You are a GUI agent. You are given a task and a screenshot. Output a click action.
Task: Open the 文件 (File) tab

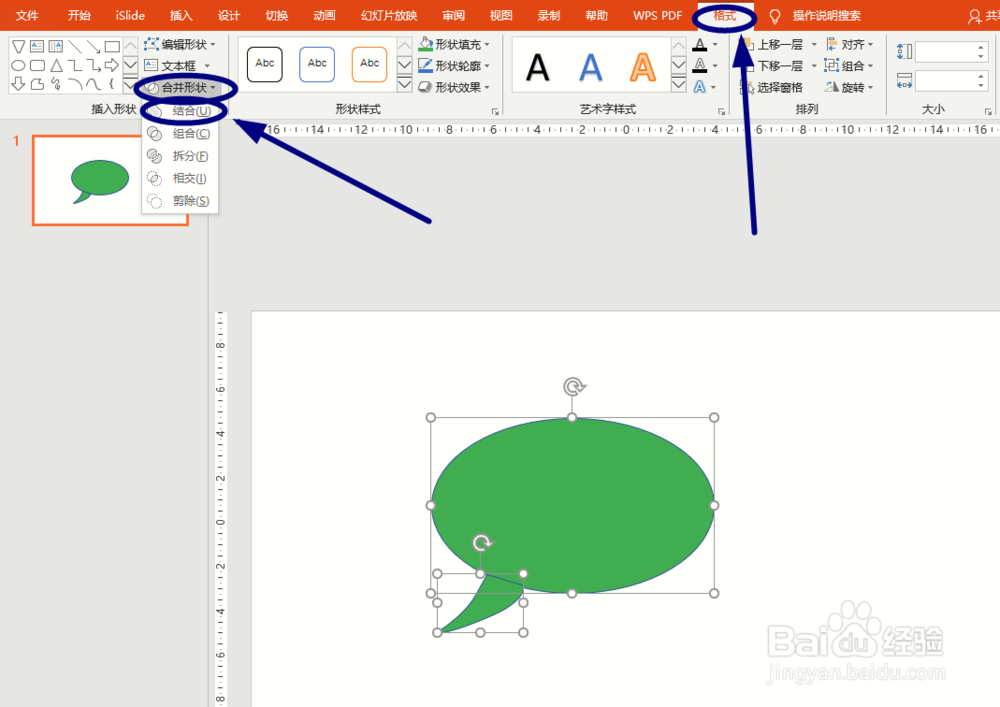click(x=27, y=16)
